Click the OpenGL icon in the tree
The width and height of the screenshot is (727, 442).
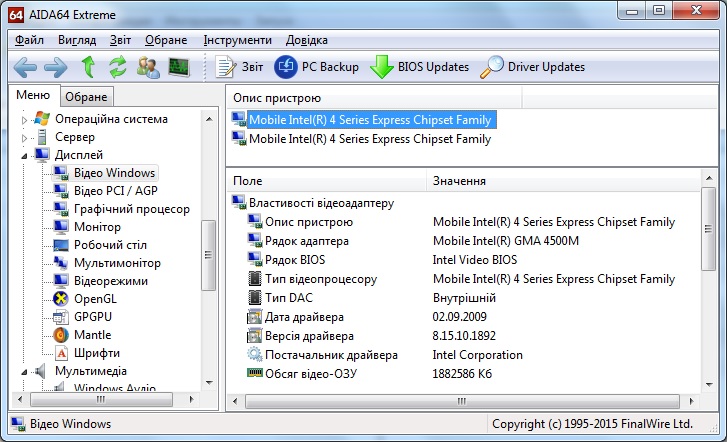click(x=61, y=299)
